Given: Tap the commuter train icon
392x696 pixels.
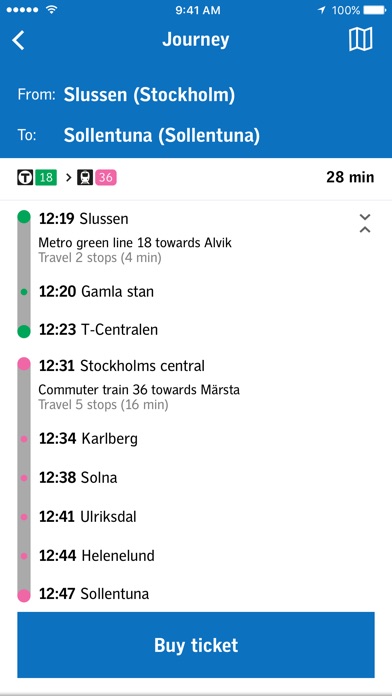Looking at the screenshot, I should click(x=85, y=178).
